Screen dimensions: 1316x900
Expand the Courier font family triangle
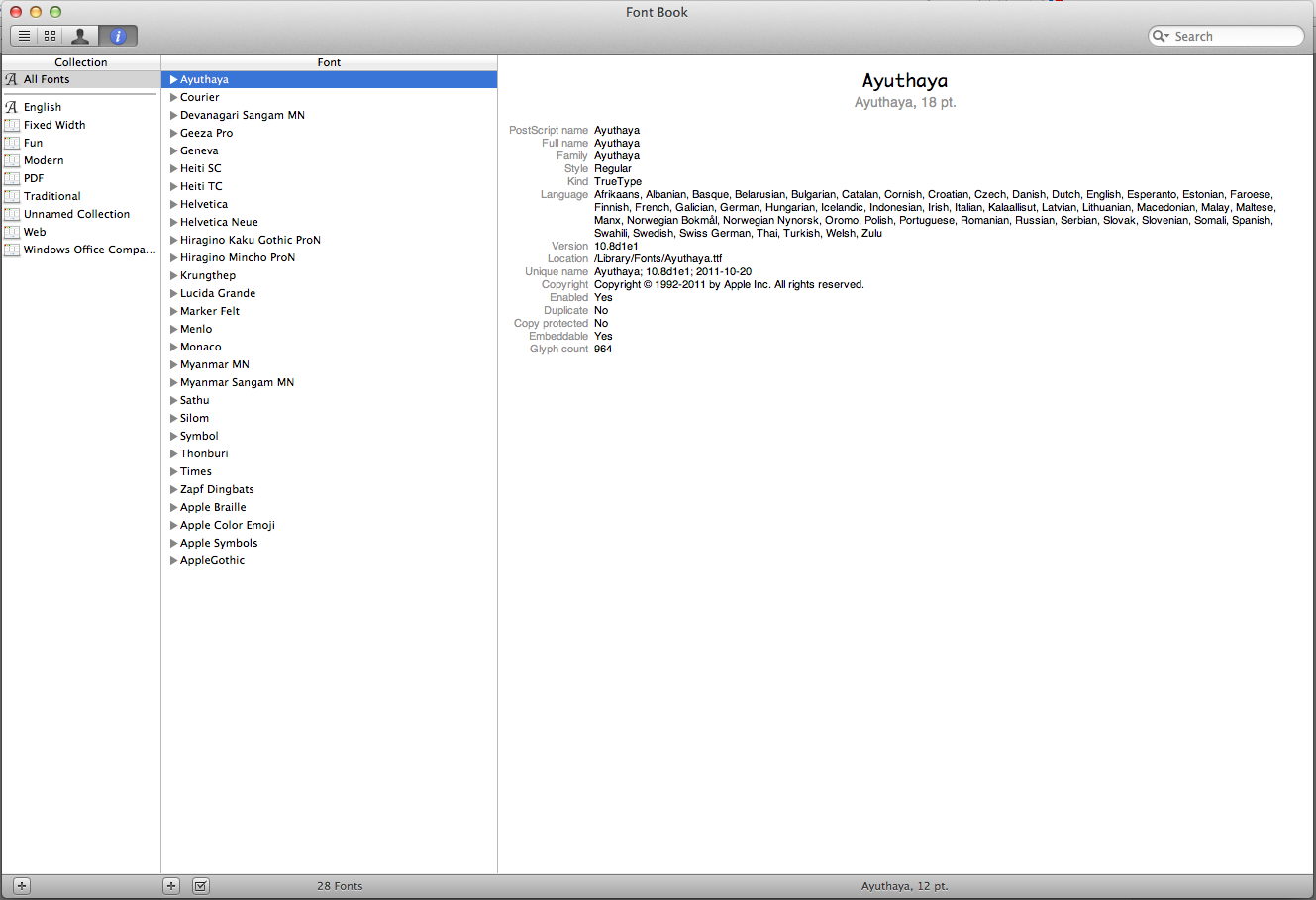[173, 97]
